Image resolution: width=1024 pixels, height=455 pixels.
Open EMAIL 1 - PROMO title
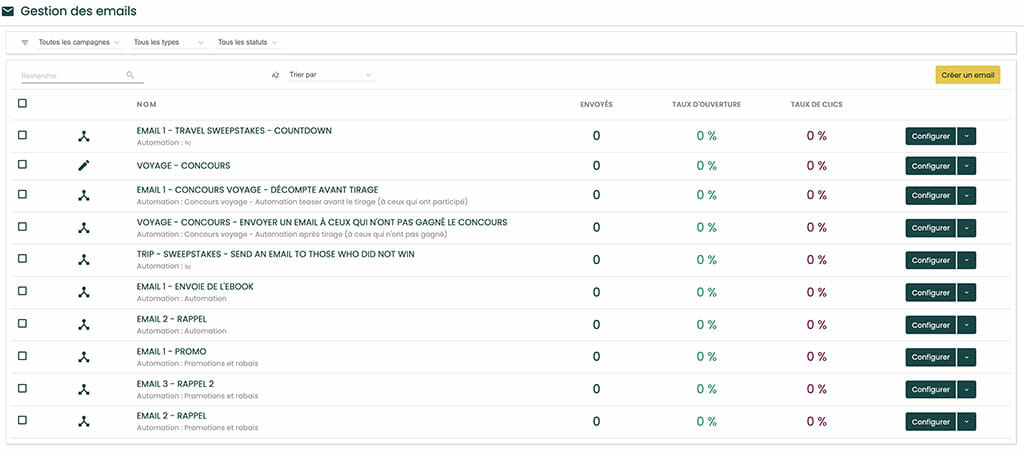click(171, 351)
